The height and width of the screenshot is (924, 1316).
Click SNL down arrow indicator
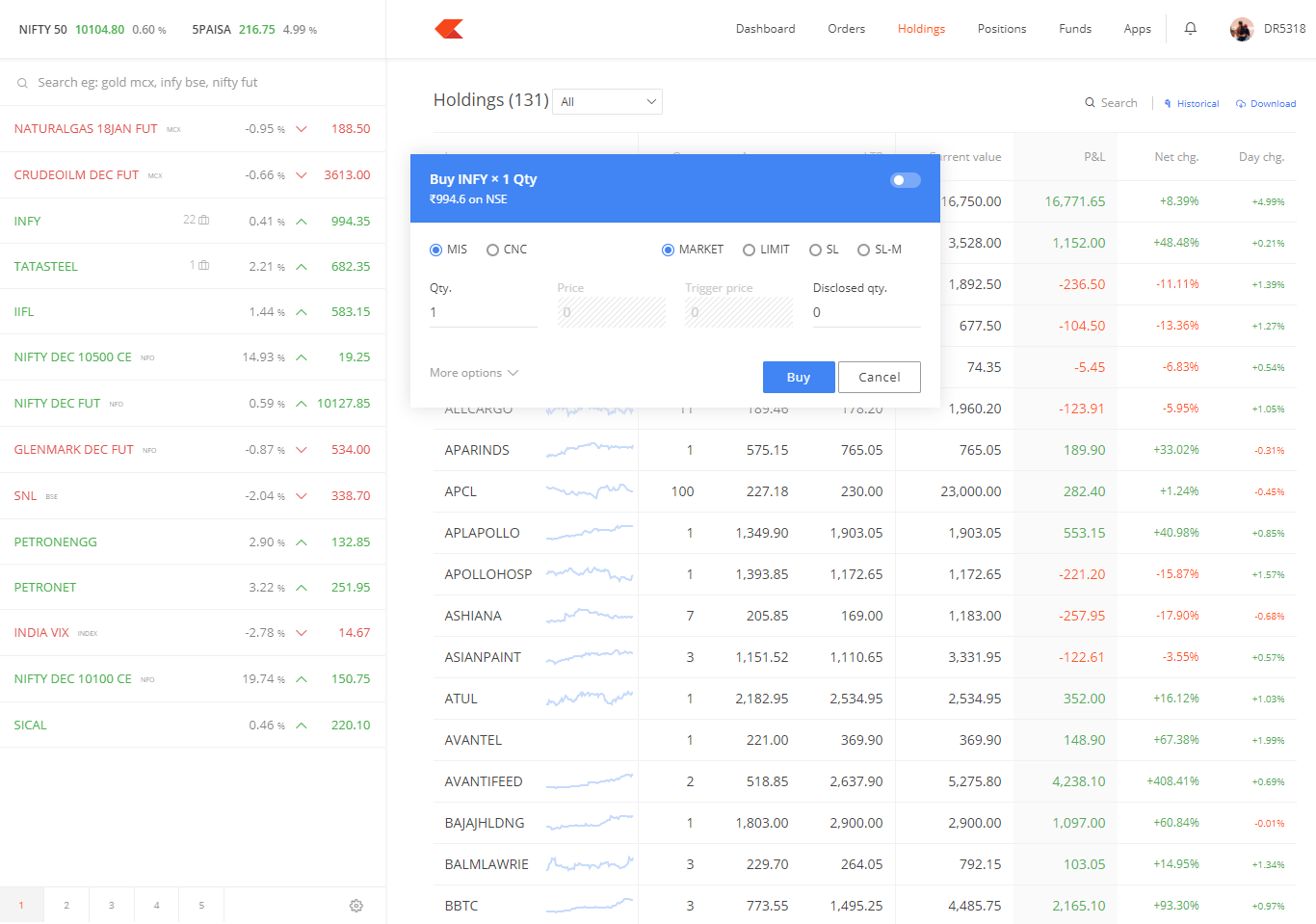point(302,496)
